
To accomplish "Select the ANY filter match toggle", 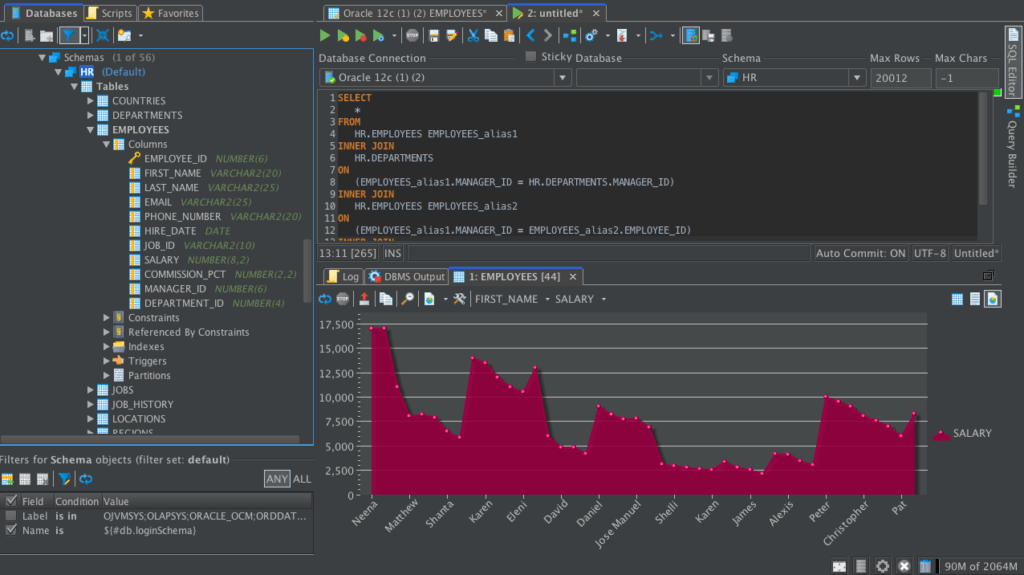I will pyautogui.click(x=277, y=479).
